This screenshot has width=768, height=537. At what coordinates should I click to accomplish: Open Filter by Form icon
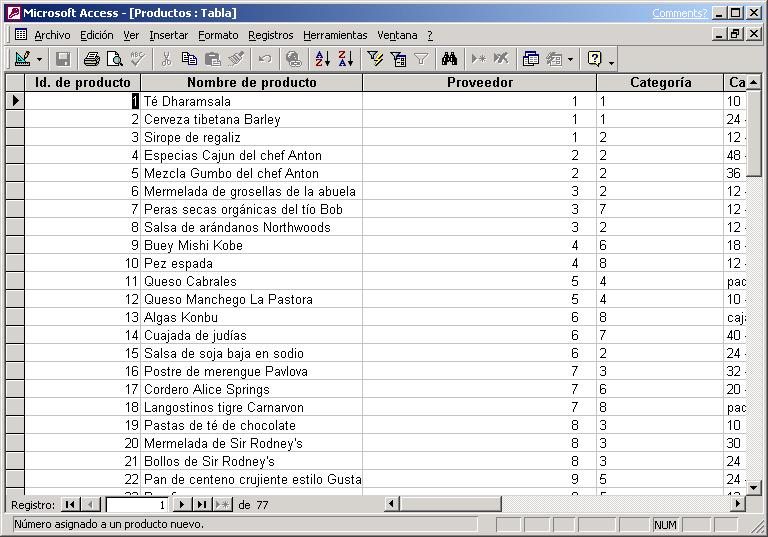[398, 59]
